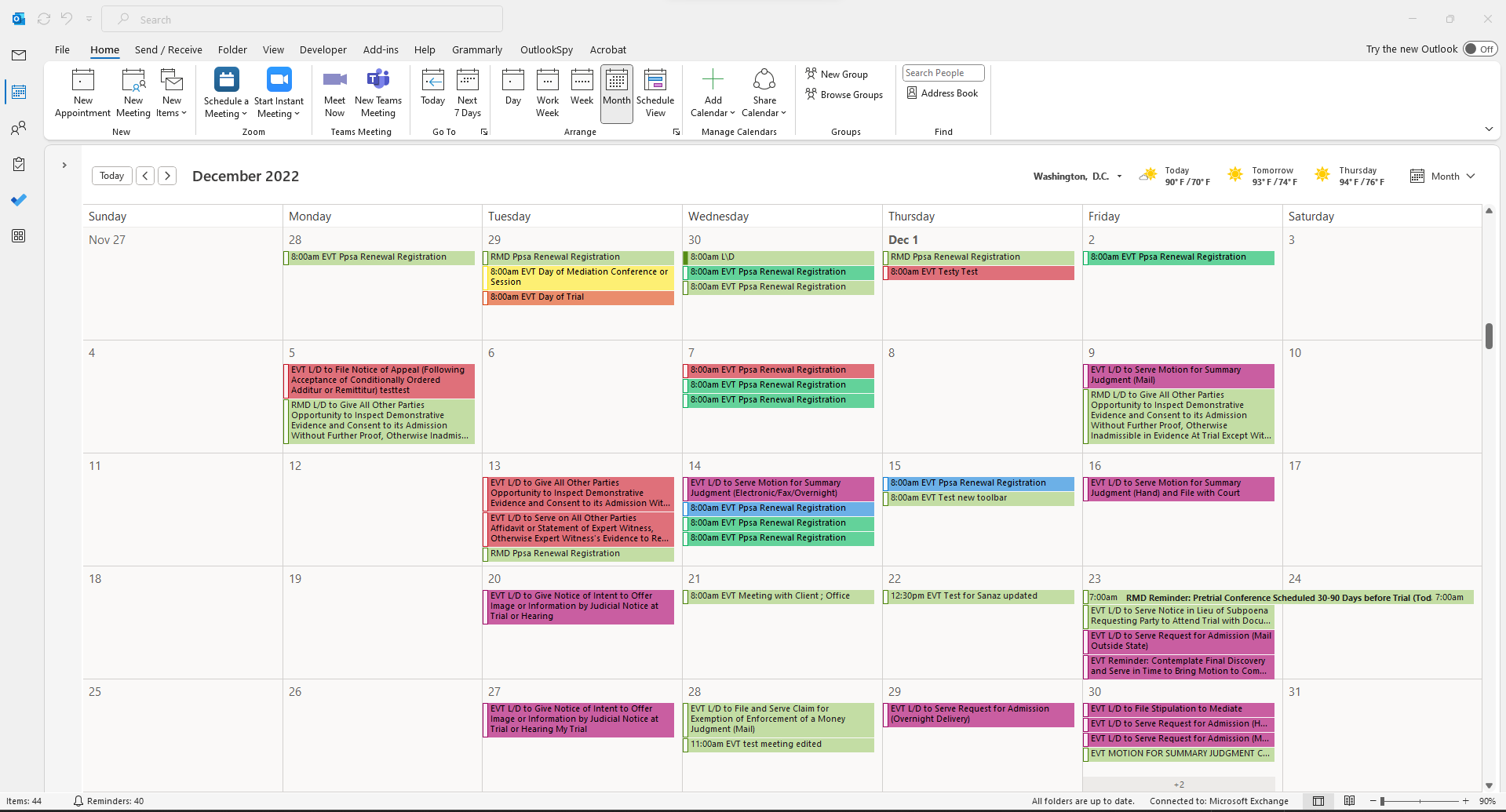
Task: Open the People module in the sidebar
Action: pos(19,128)
